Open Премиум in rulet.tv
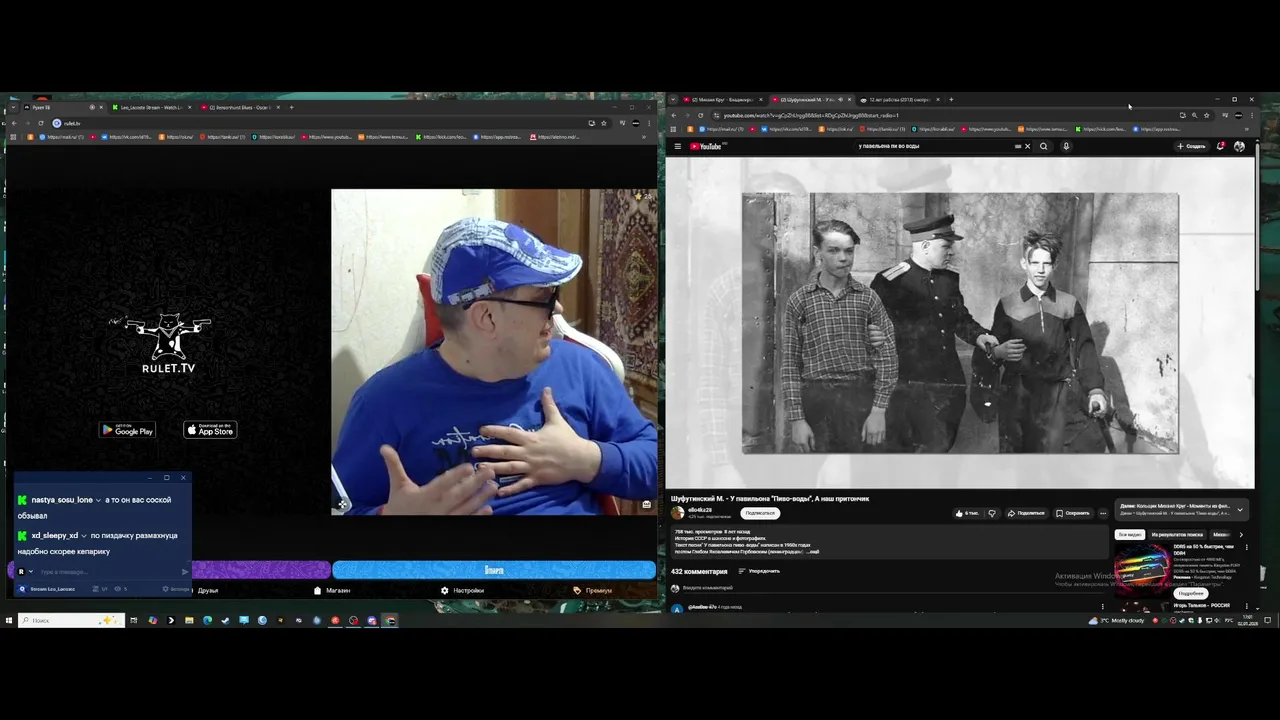Viewport: 1280px width, 720px height. click(593, 590)
